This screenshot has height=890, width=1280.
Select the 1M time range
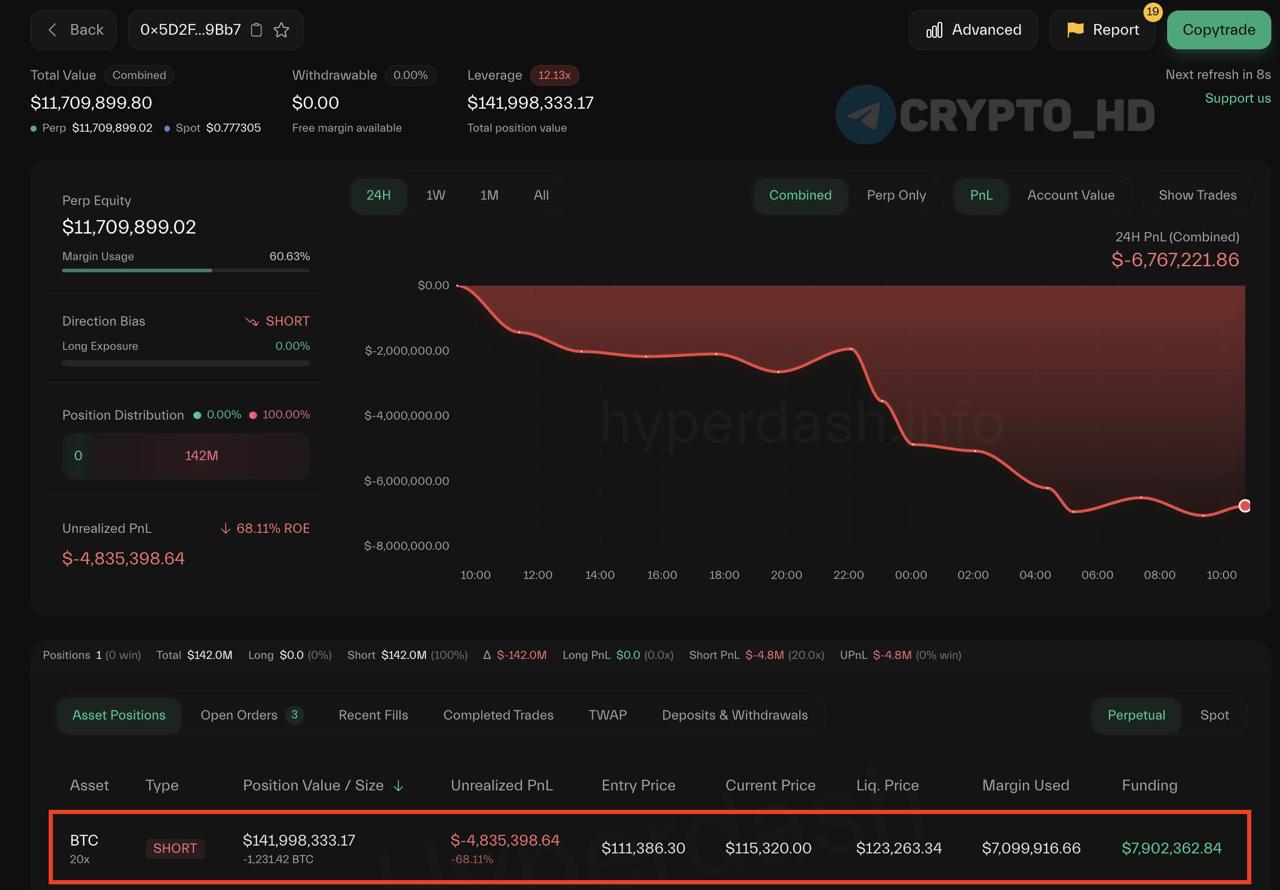click(x=489, y=195)
